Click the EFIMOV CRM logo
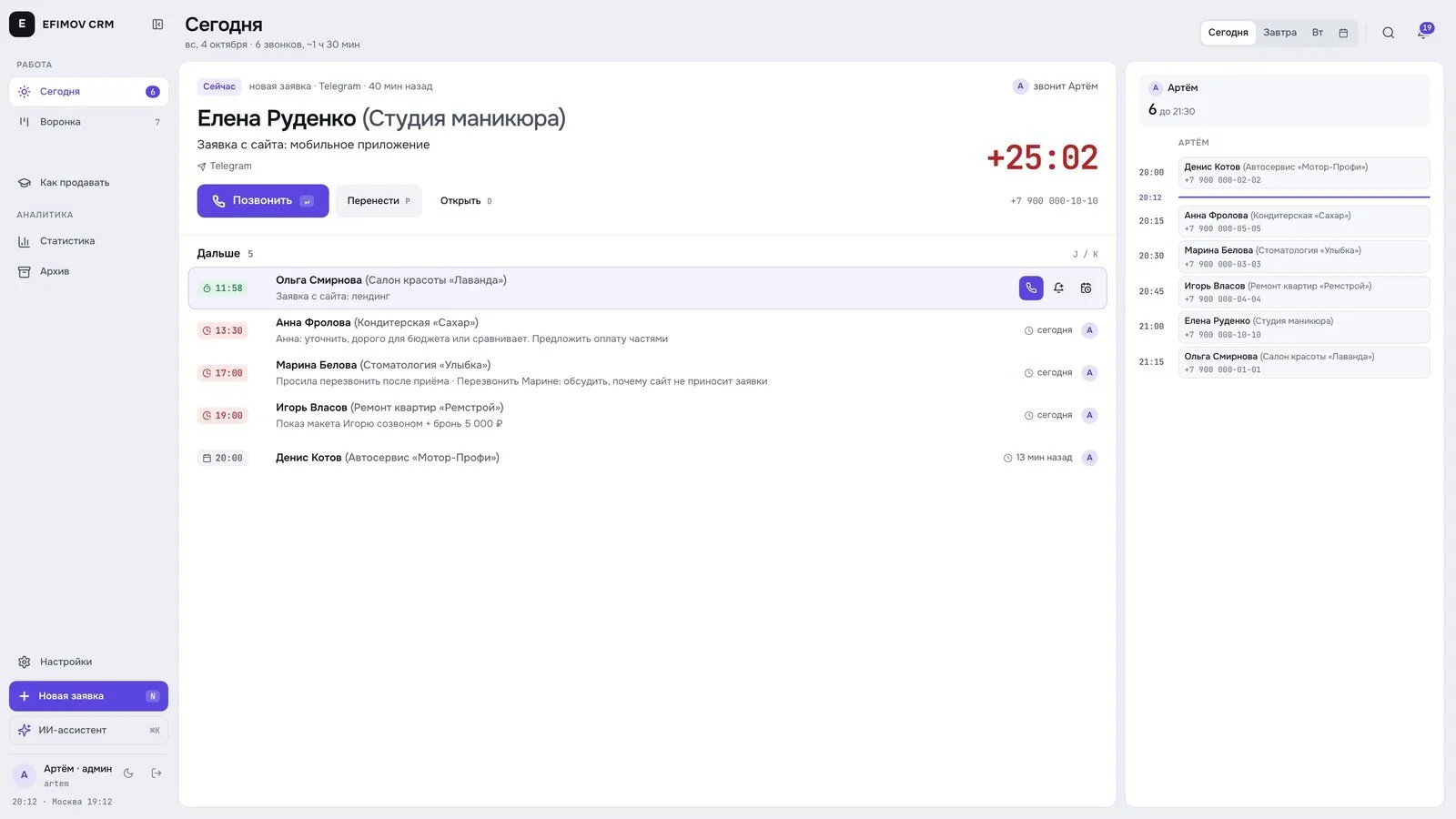Screen dimensions: 1456x819 22,24
